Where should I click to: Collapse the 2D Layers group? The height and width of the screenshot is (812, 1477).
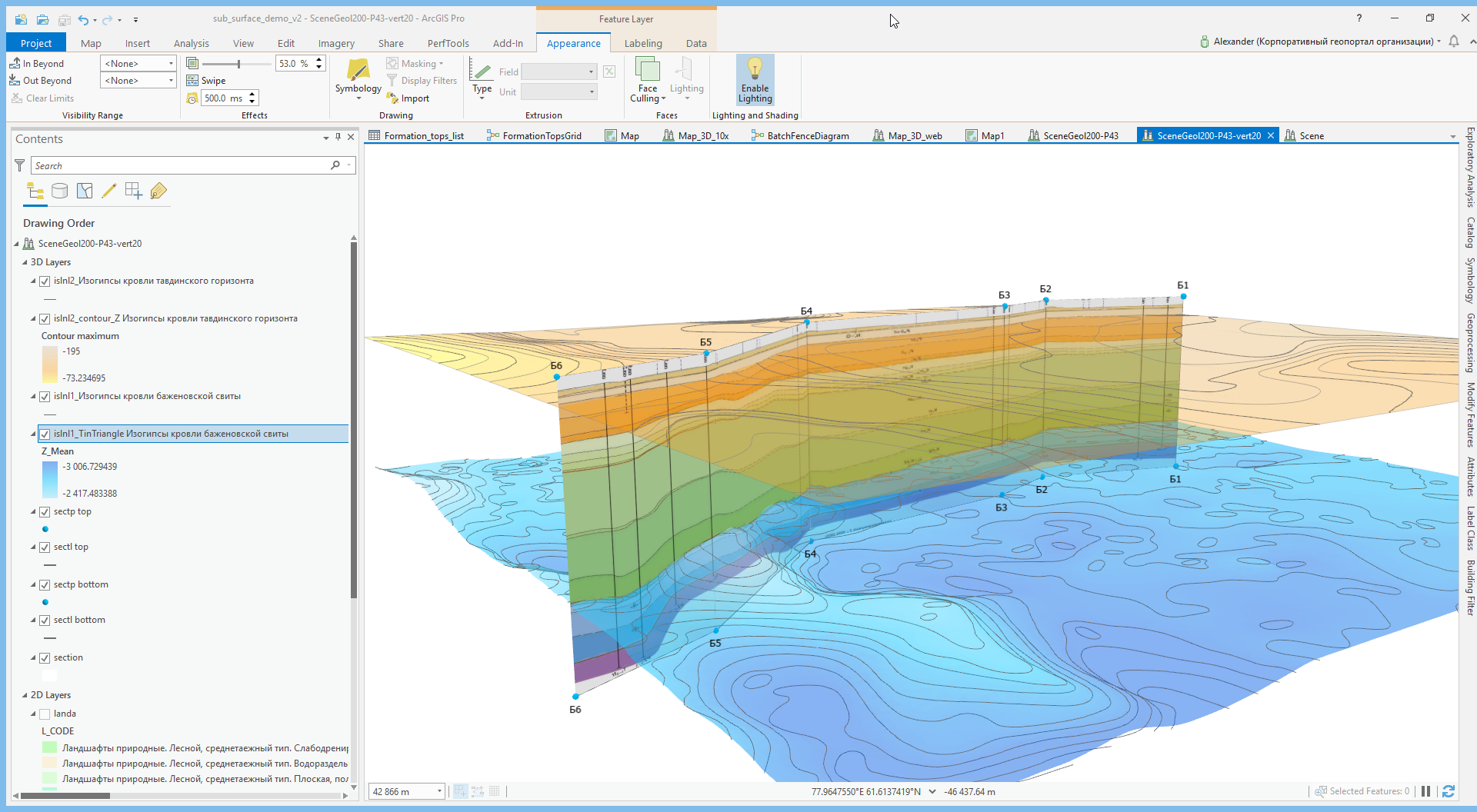click(25, 695)
